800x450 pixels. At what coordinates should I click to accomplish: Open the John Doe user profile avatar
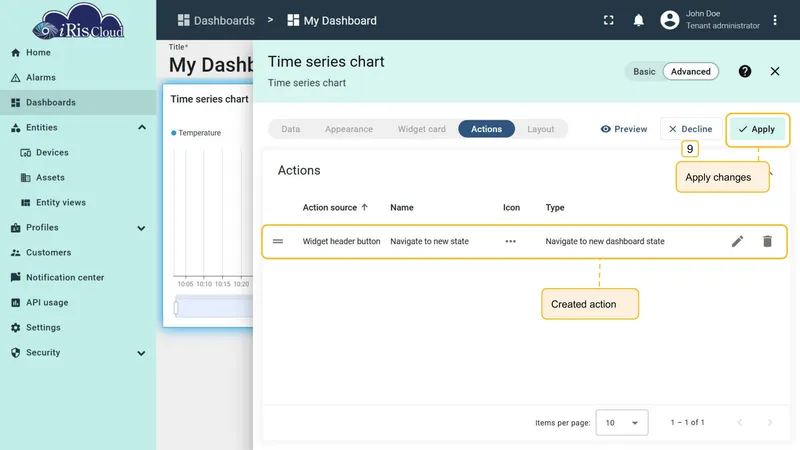[670, 20]
